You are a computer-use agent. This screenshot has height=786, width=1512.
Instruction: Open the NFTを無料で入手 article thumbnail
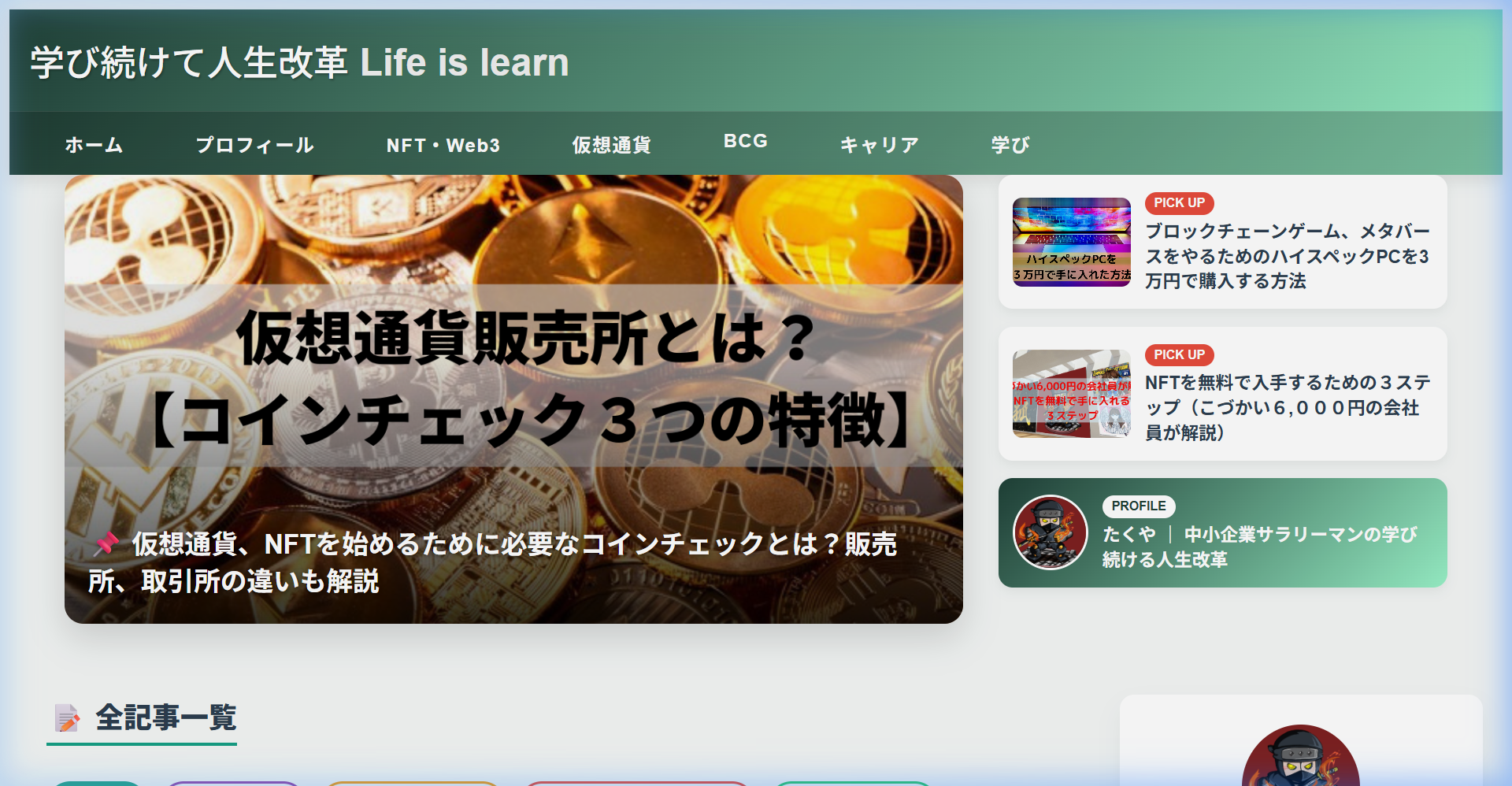tap(1072, 394)
